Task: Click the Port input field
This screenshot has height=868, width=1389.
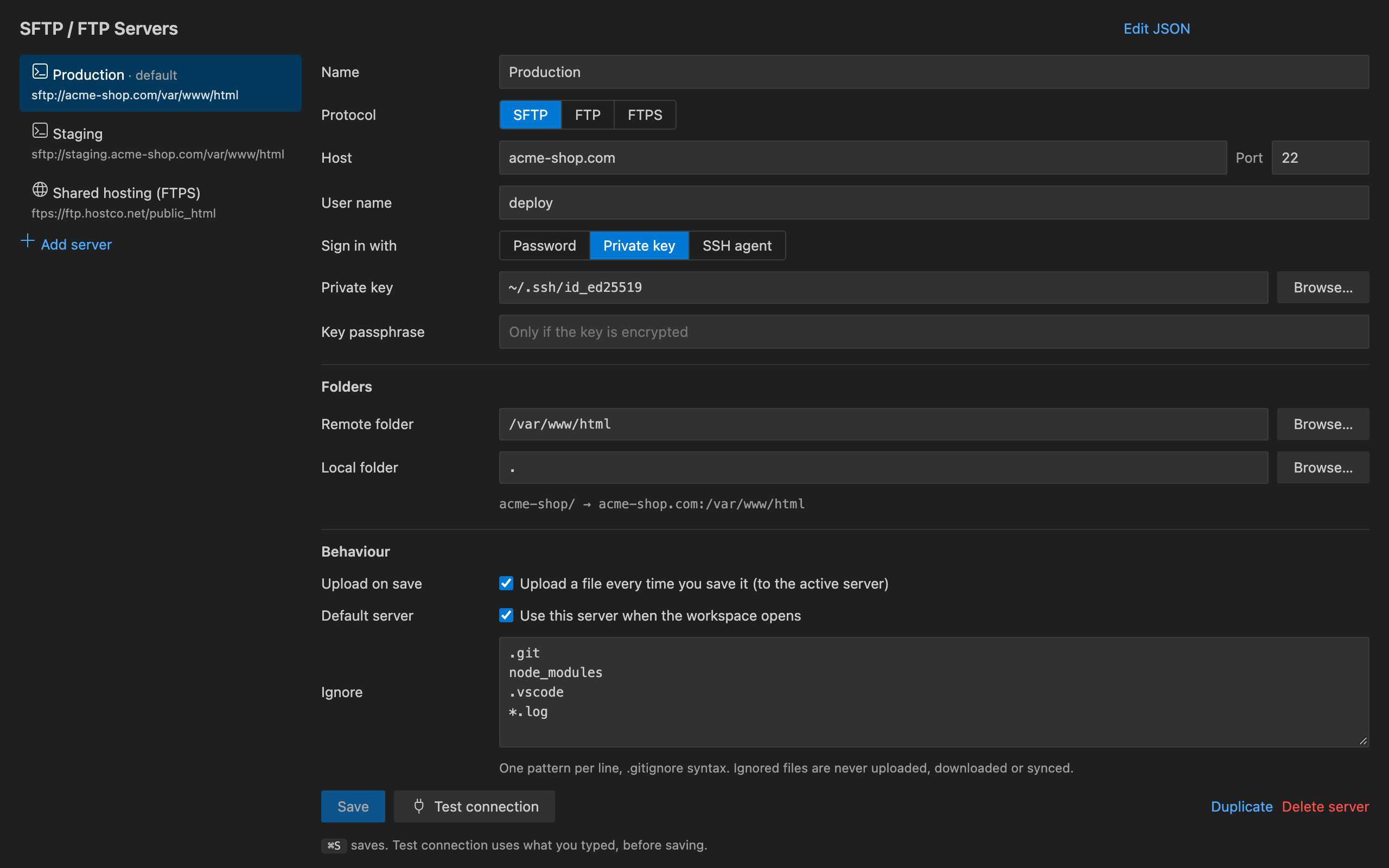Action: click(x=1320, y=157)
